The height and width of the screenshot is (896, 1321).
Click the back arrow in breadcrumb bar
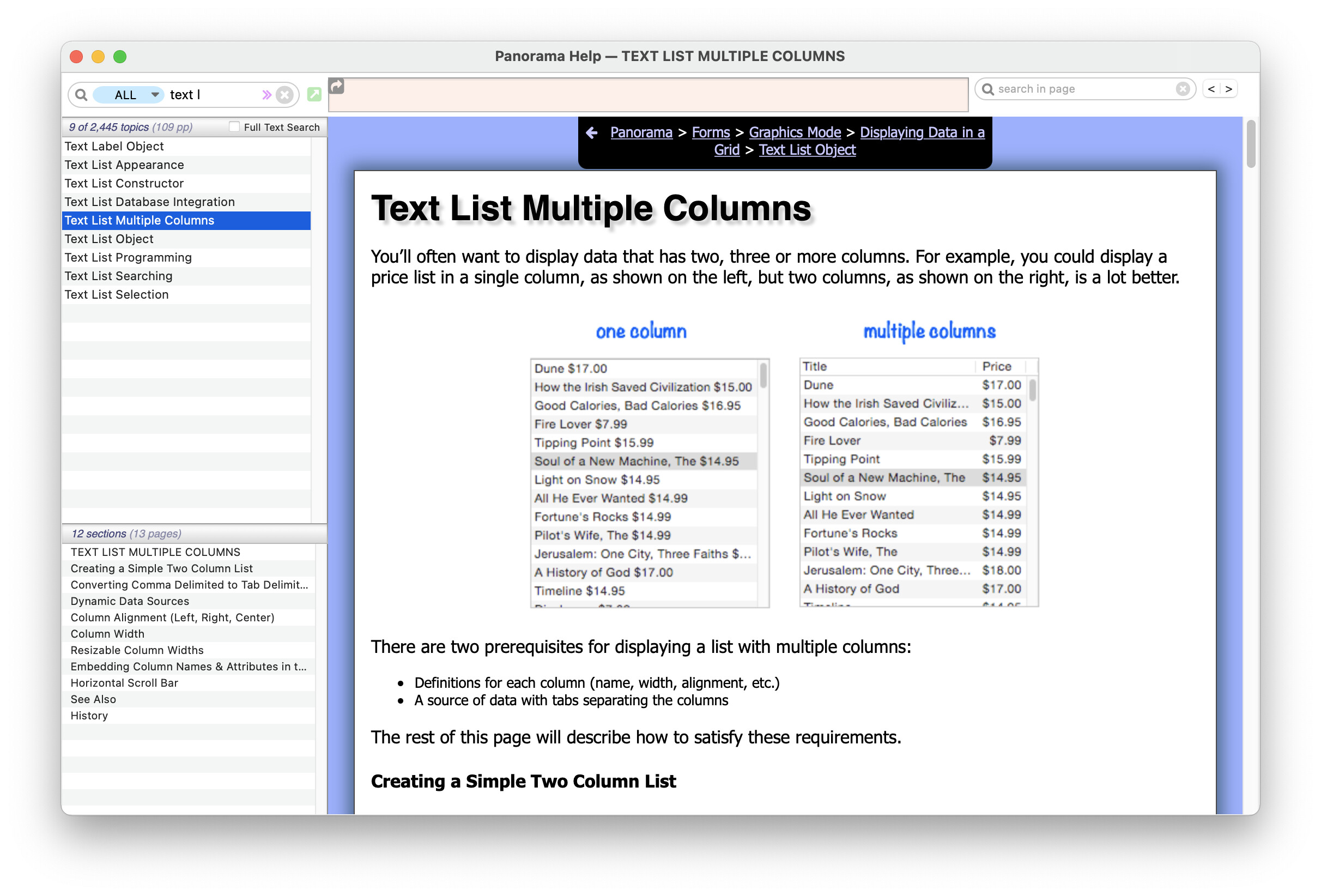591,132
